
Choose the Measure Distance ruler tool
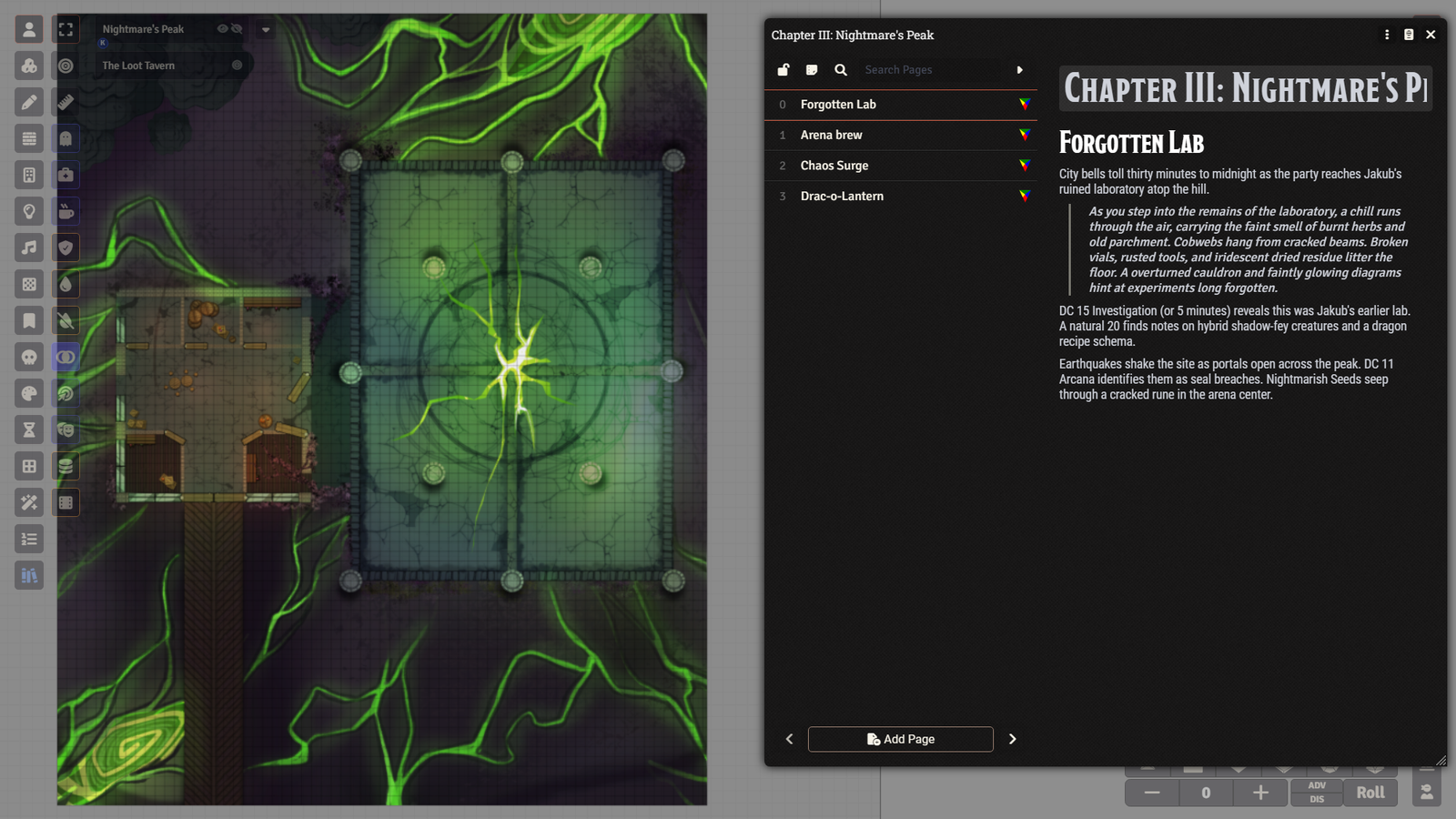66,102
